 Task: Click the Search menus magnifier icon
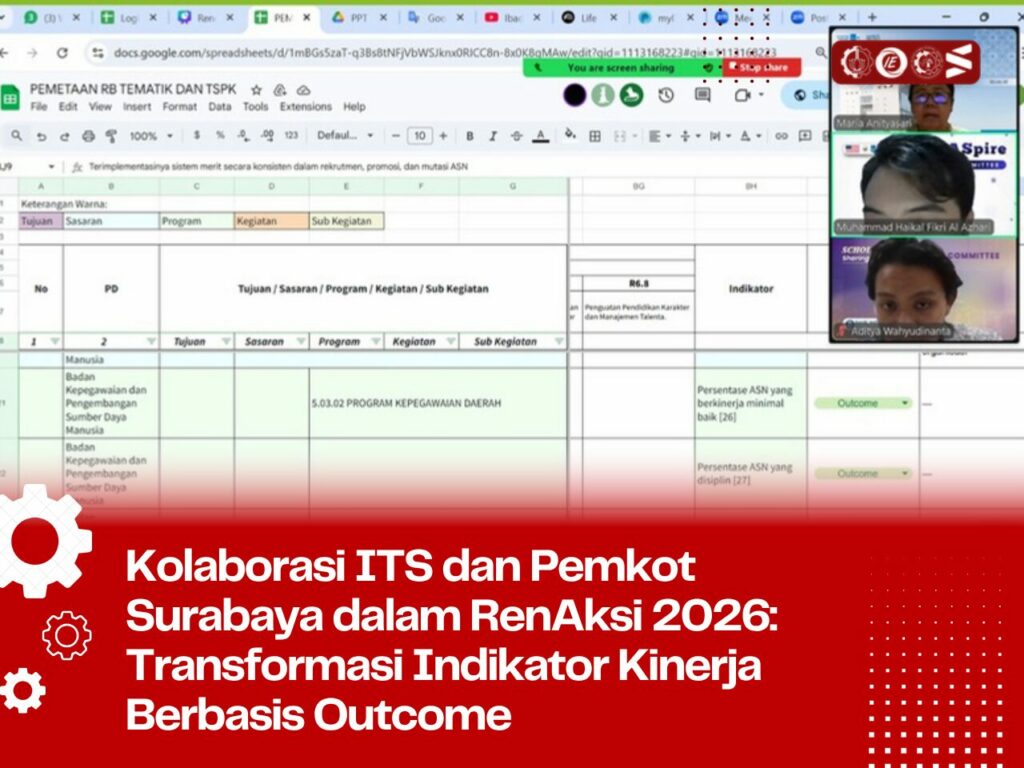coord(16,136)
